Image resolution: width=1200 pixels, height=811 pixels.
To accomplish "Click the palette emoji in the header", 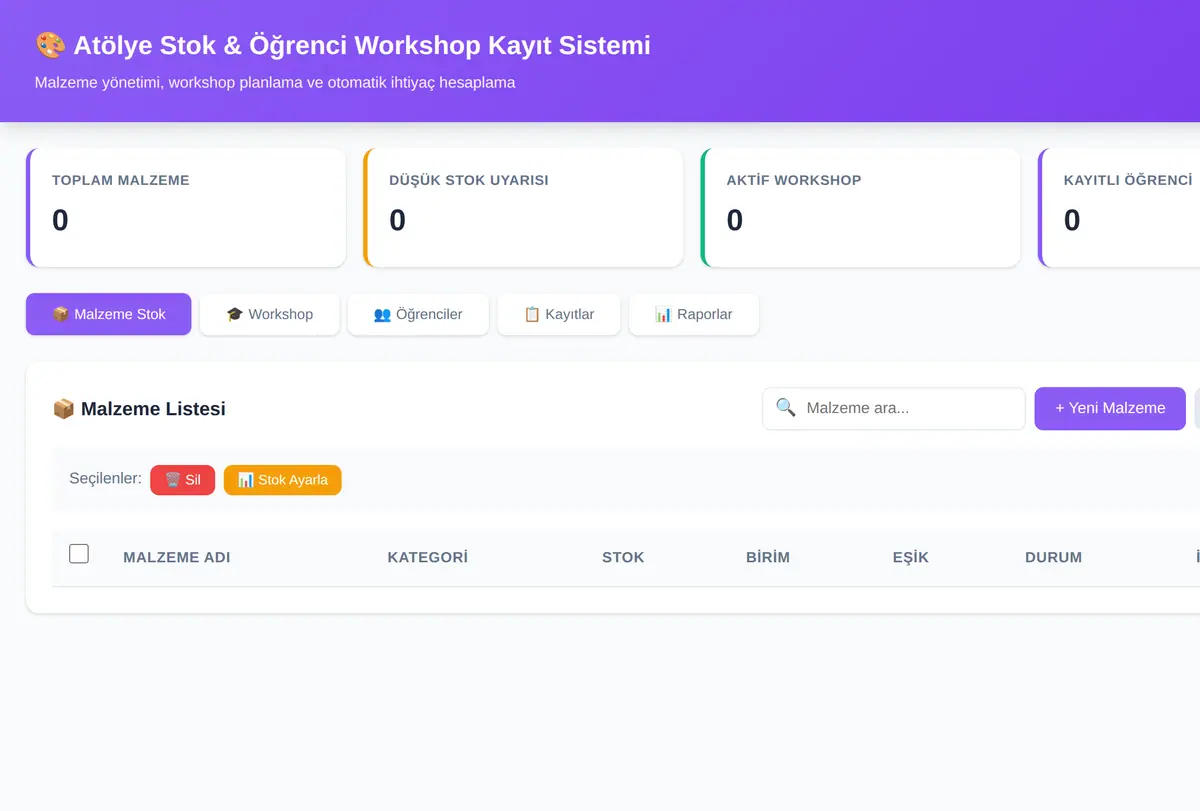I will point(49,45).
